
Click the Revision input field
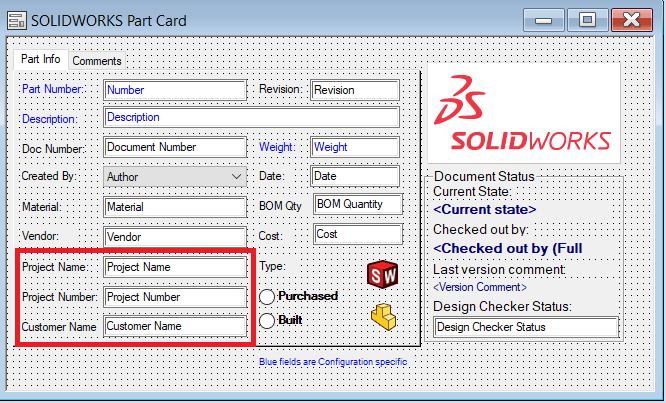355,90
